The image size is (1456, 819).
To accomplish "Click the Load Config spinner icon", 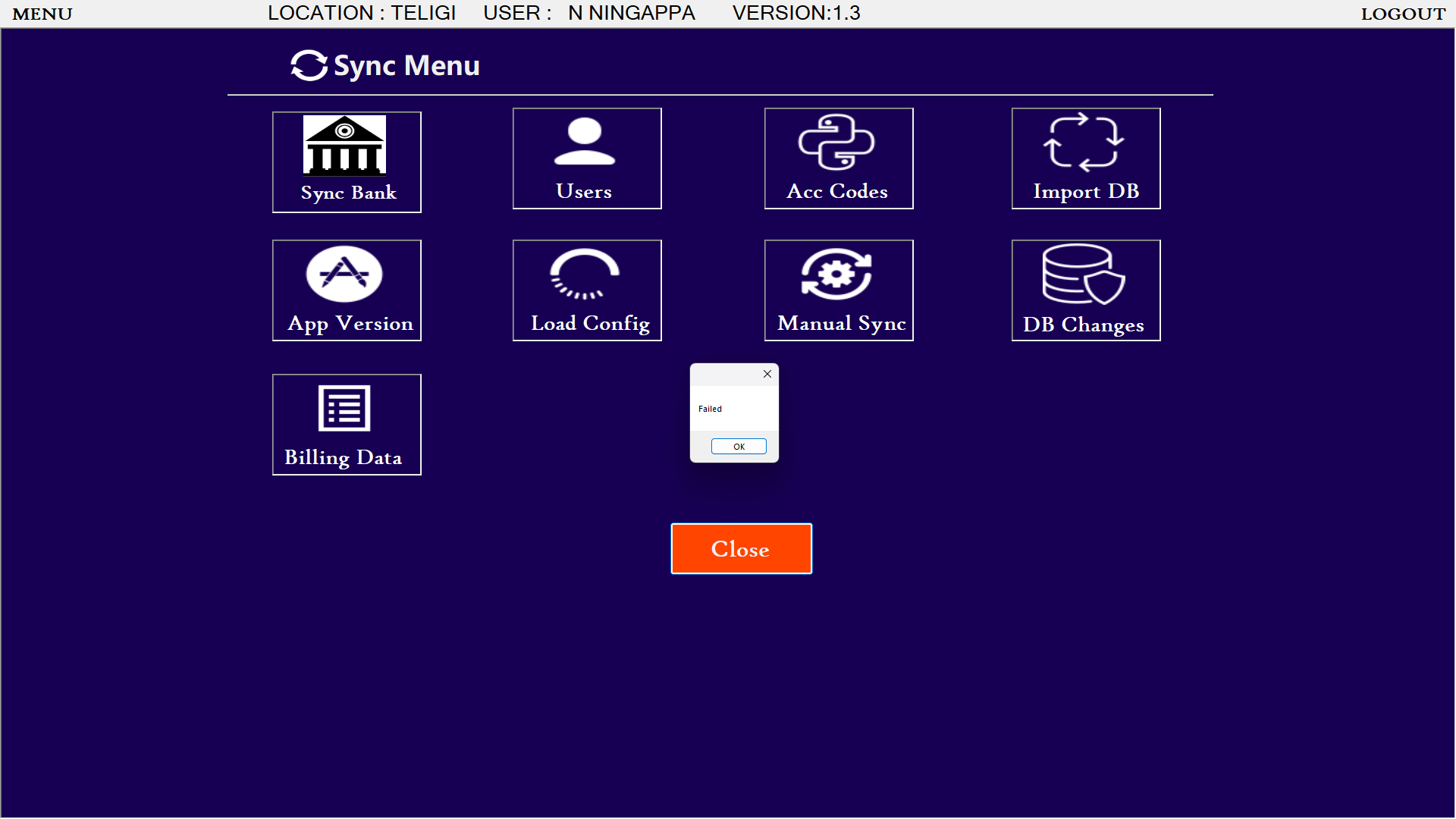I will pos(585,274).
